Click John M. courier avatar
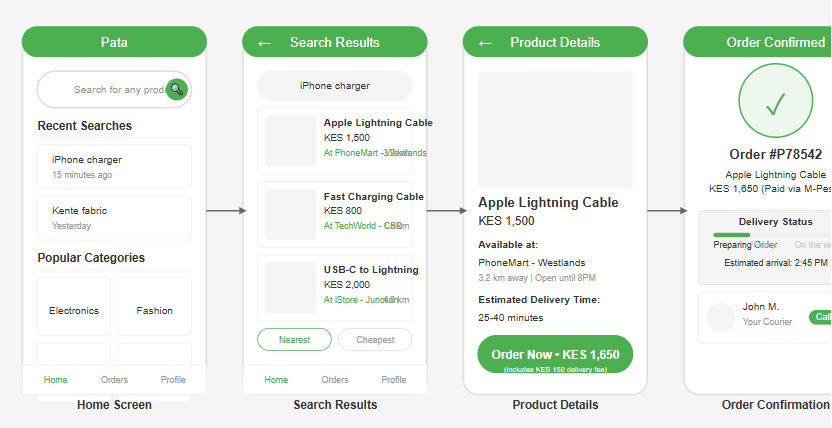The width and height of the screenshot is (832, 428). point(720,317)
